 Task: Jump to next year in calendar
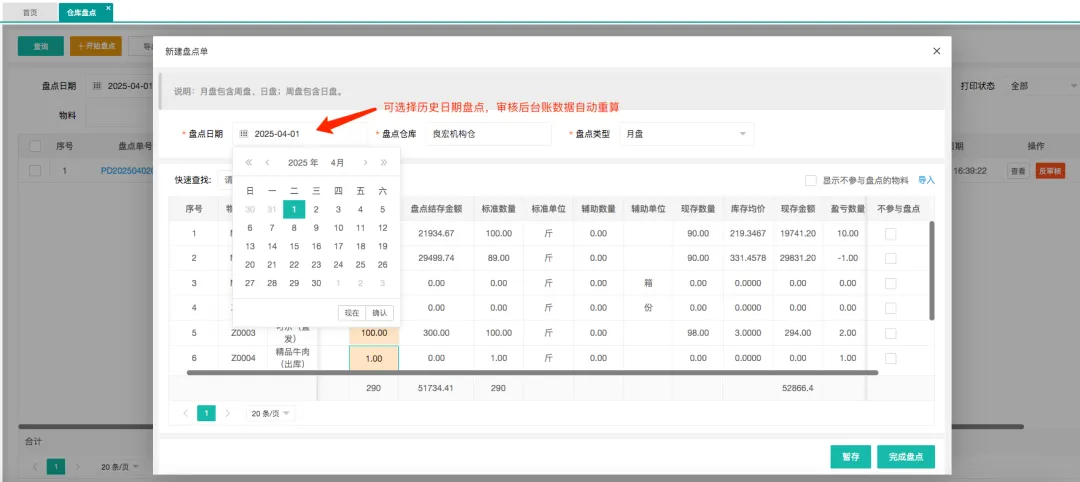point(383,162)
